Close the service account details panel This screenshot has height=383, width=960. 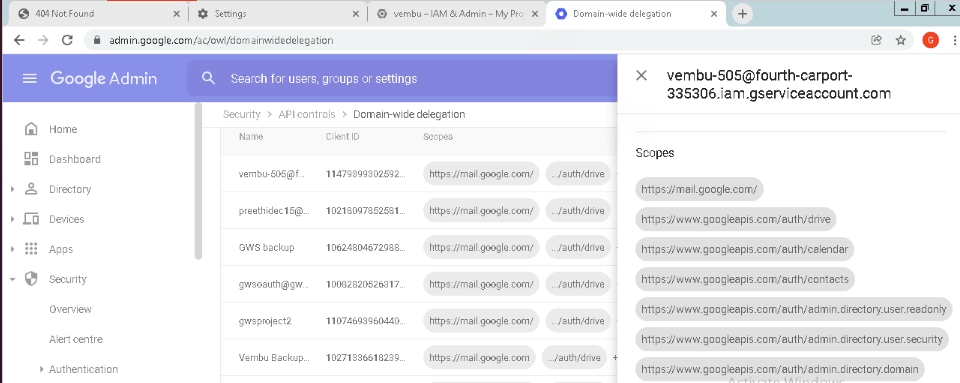641,75
